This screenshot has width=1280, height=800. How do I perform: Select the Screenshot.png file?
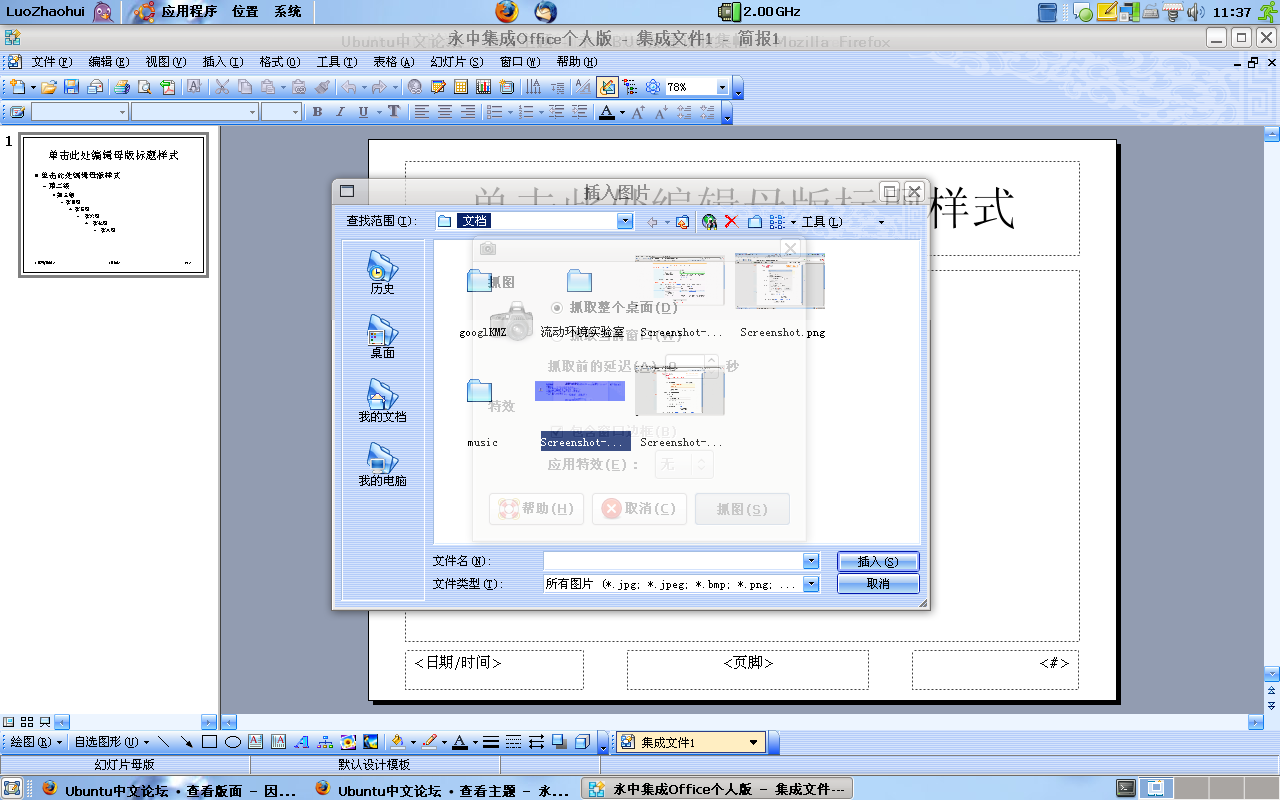tap(782, 296)
